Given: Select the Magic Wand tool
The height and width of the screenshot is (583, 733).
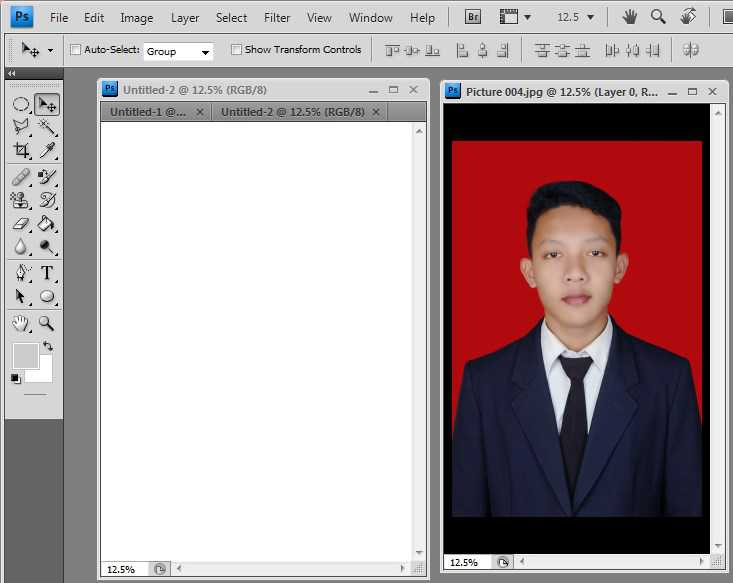Looking at the screenshot, I should 47,127.
